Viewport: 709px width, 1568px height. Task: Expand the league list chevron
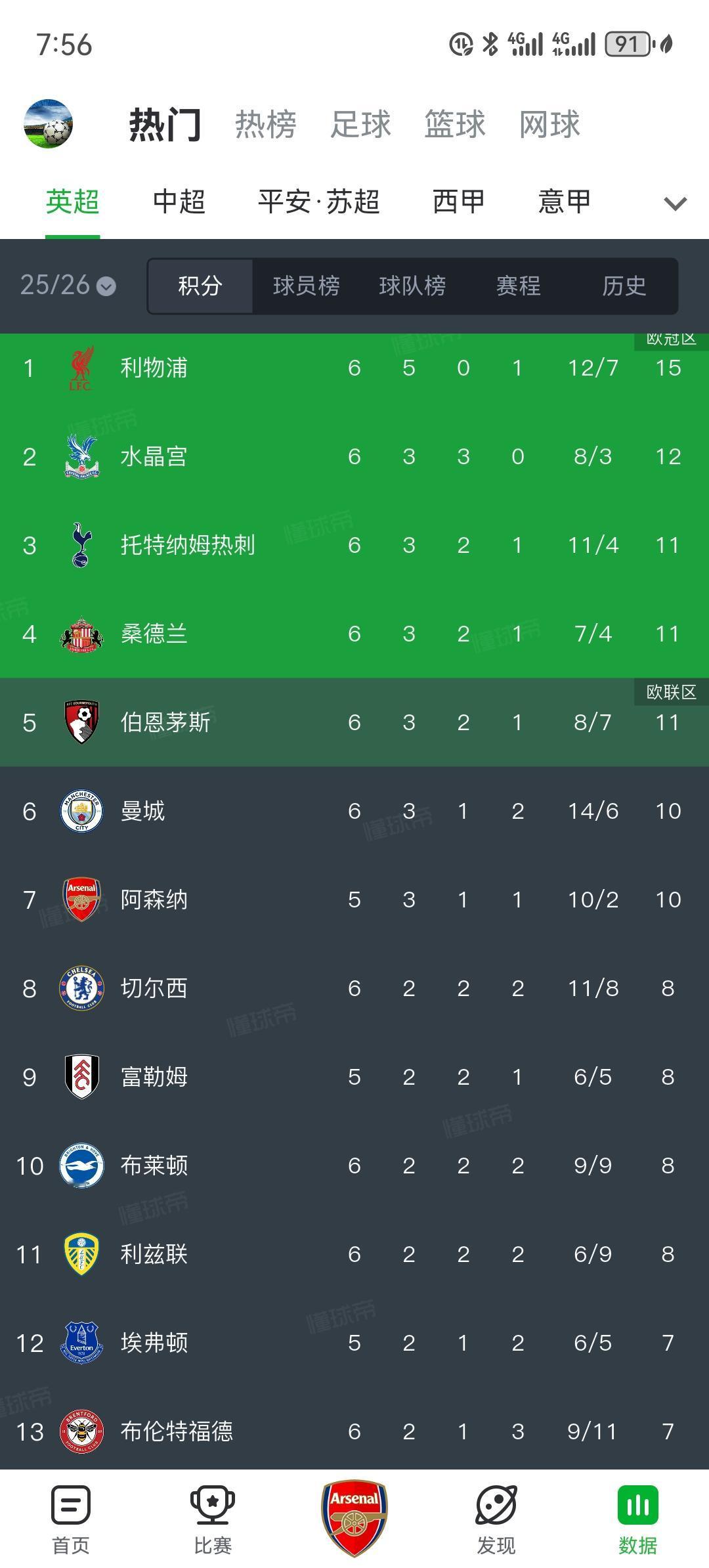click(x=676, y=204)
